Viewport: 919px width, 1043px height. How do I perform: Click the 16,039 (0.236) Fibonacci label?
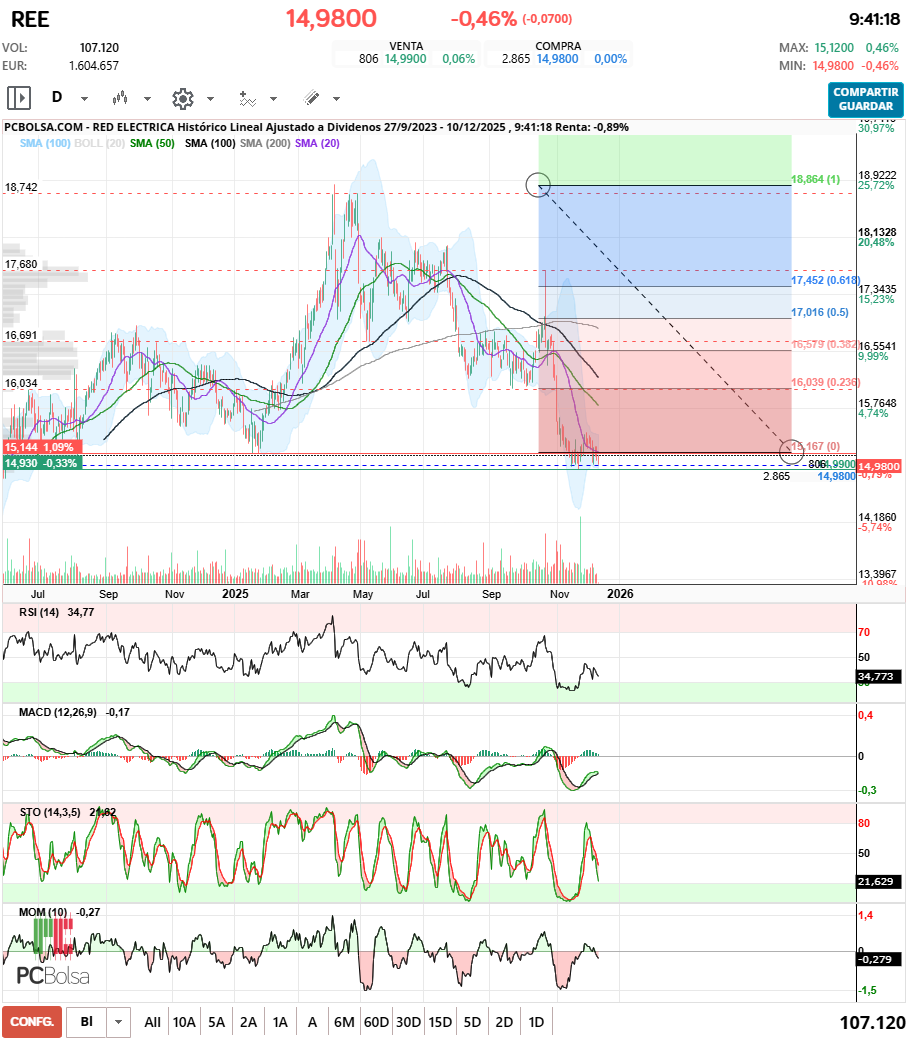(825, 382)
